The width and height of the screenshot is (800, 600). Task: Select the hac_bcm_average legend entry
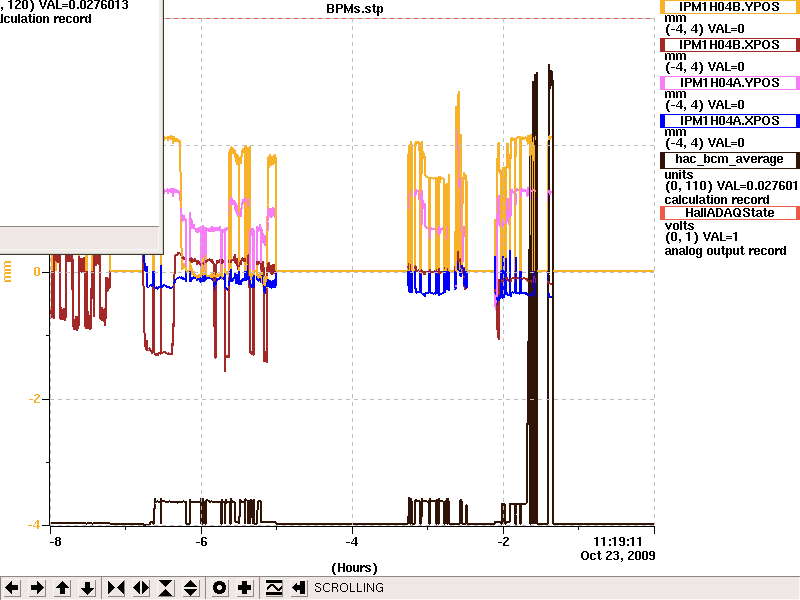(x=730, y=160)
